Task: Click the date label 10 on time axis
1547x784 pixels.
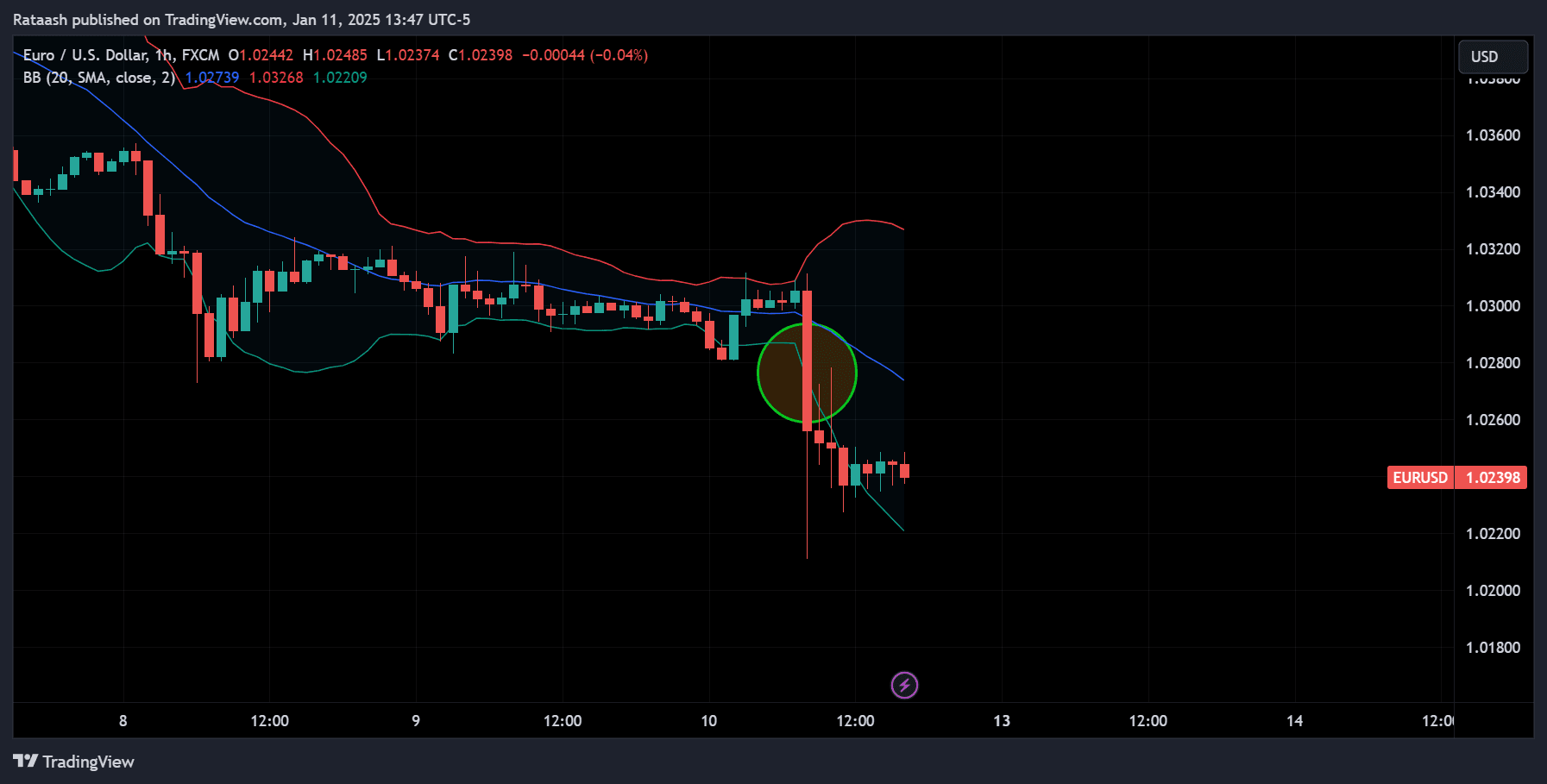Action: pyautogui.click(x=709, y=721)
